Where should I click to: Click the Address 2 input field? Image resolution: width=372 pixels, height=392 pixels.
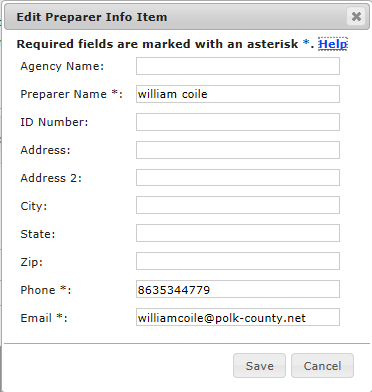(x=238, y=178)
